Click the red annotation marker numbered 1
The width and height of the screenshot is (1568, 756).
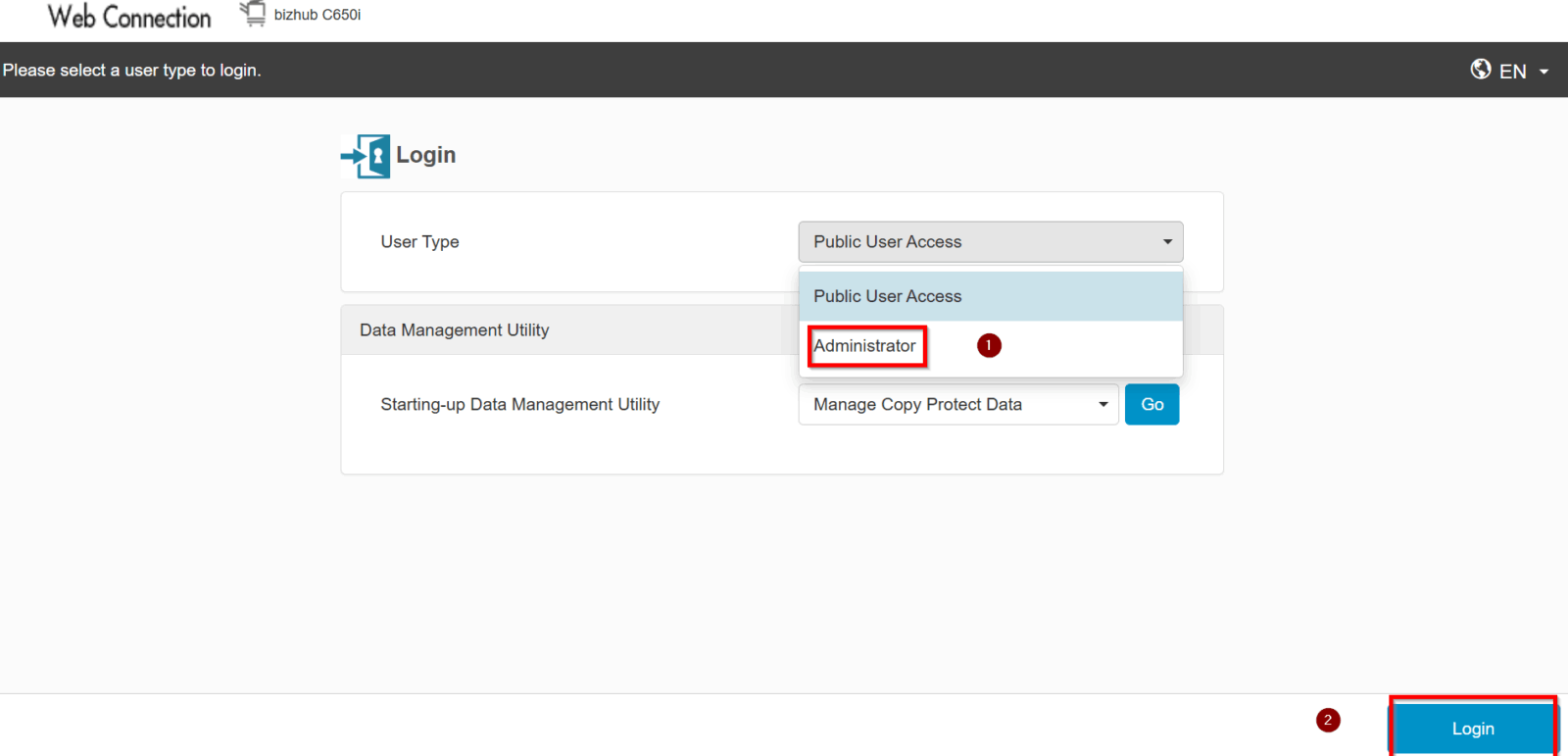tap(989, 345)
